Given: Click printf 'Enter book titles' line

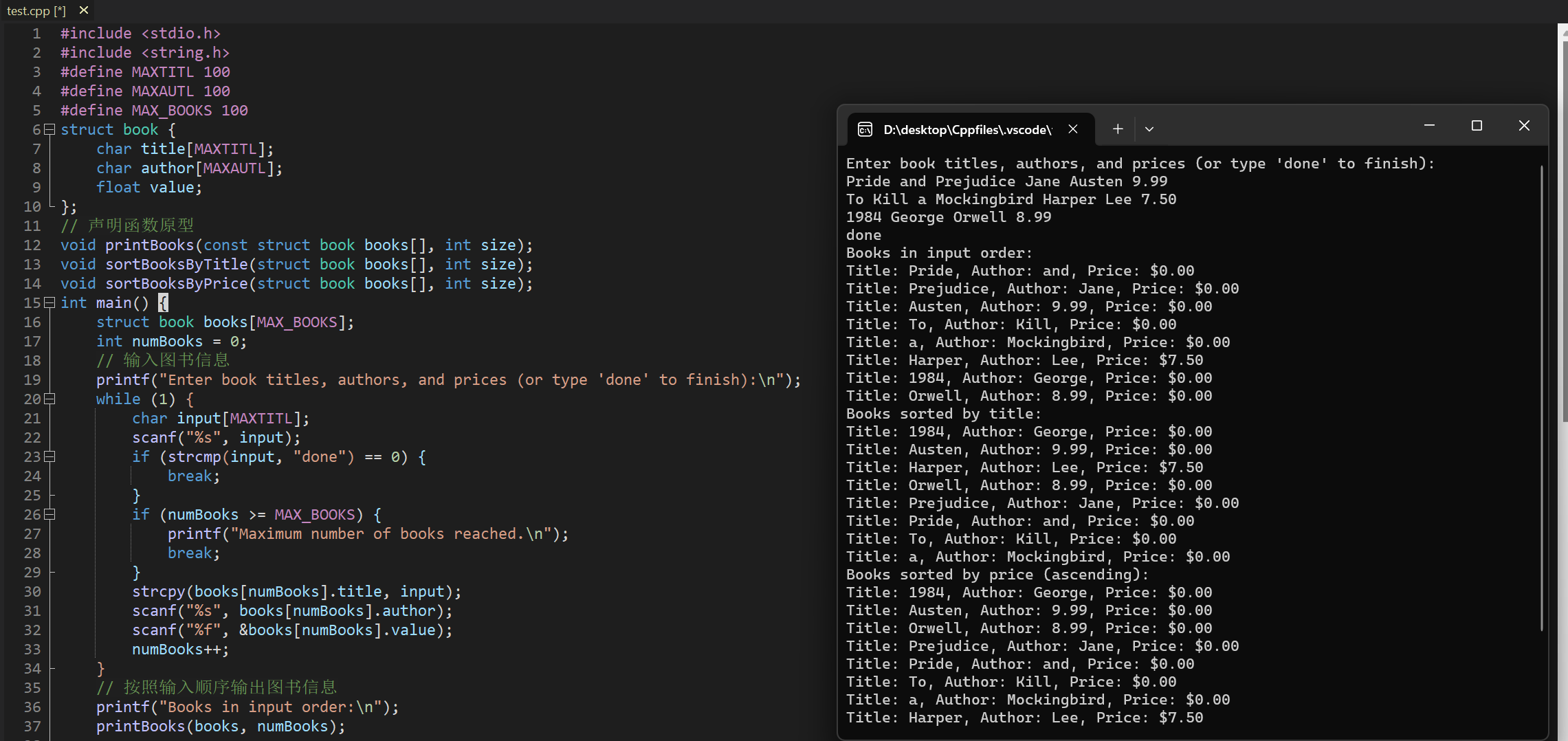Looking at the screenshot, I should click(449, 379).
